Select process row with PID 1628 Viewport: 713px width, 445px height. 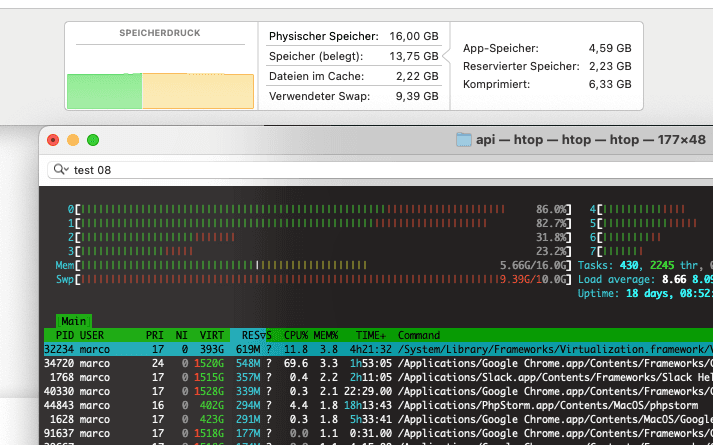pos(378,419)
